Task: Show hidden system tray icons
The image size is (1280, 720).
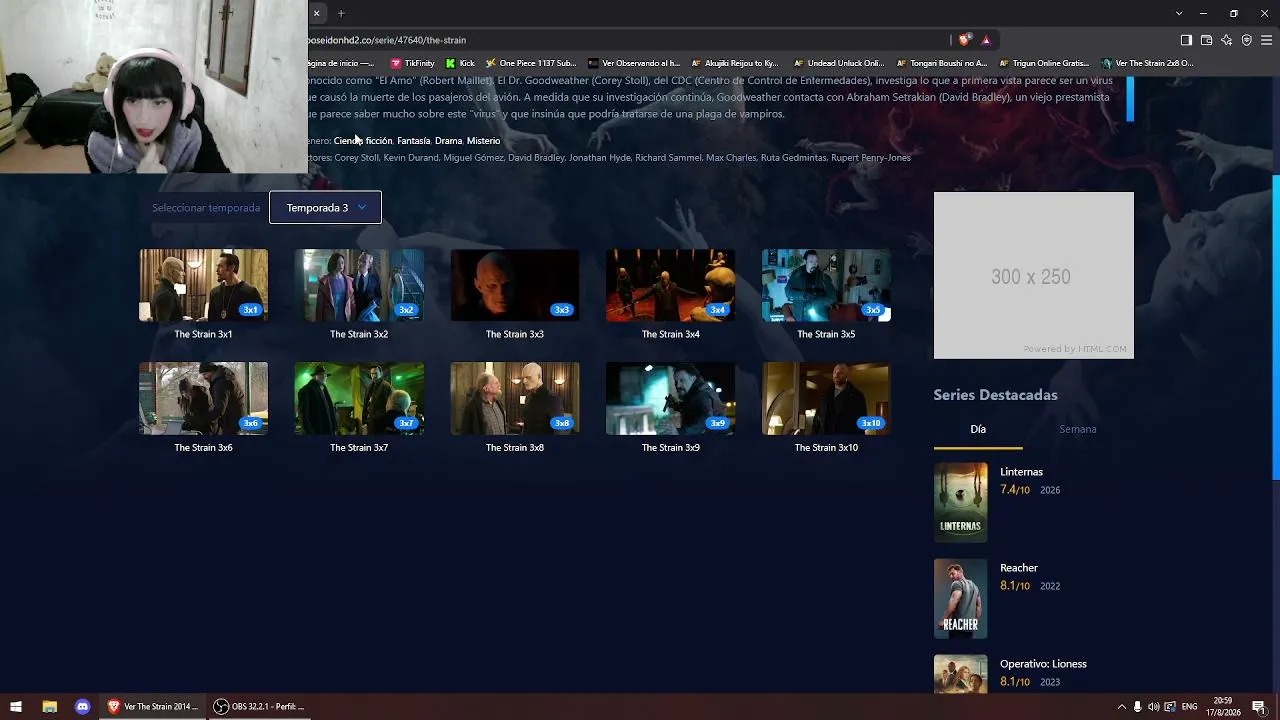Action: (1121, 707)
